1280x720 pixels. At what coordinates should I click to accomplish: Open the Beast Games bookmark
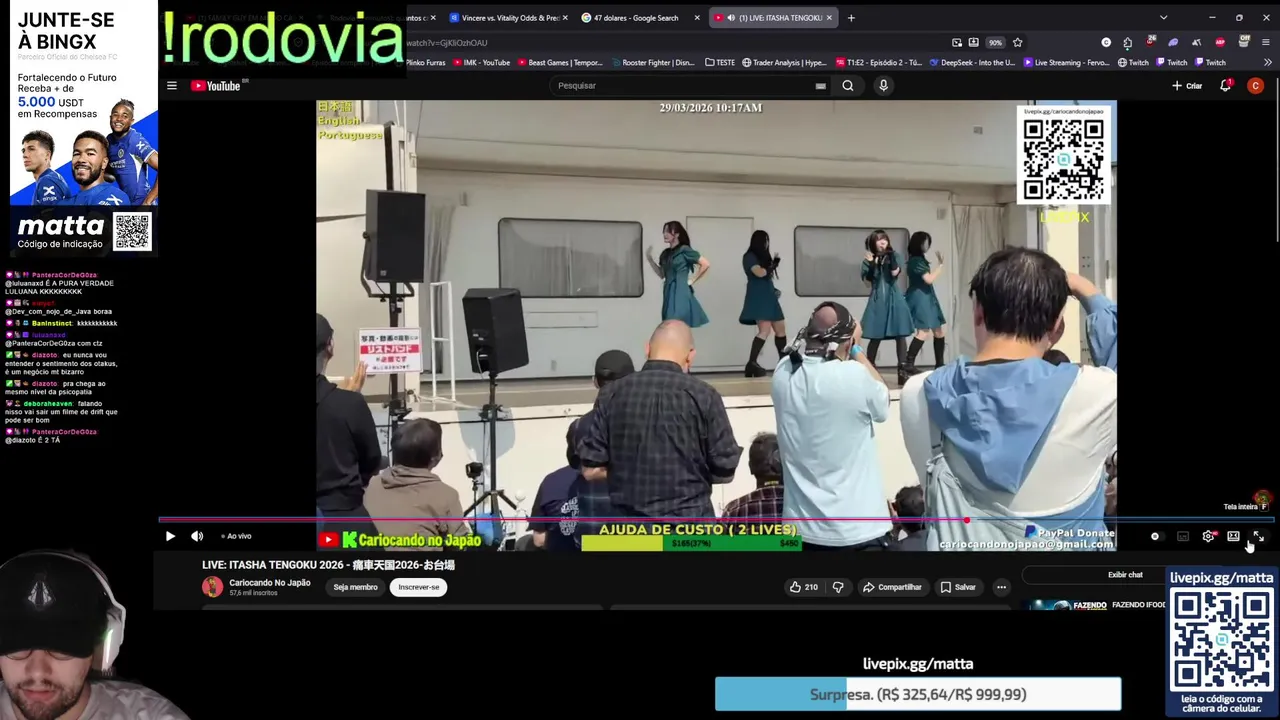[560, 63]
